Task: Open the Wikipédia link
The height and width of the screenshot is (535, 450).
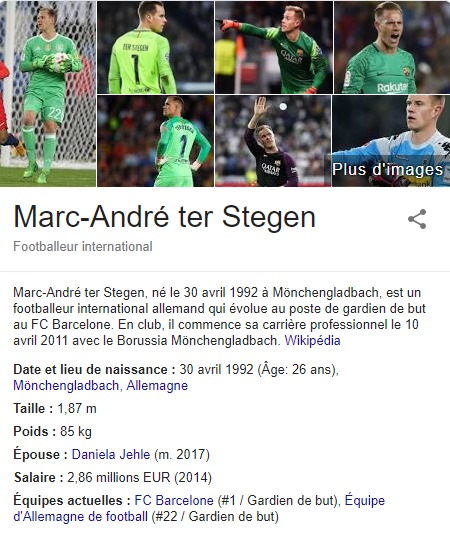Action: [313, 340]
